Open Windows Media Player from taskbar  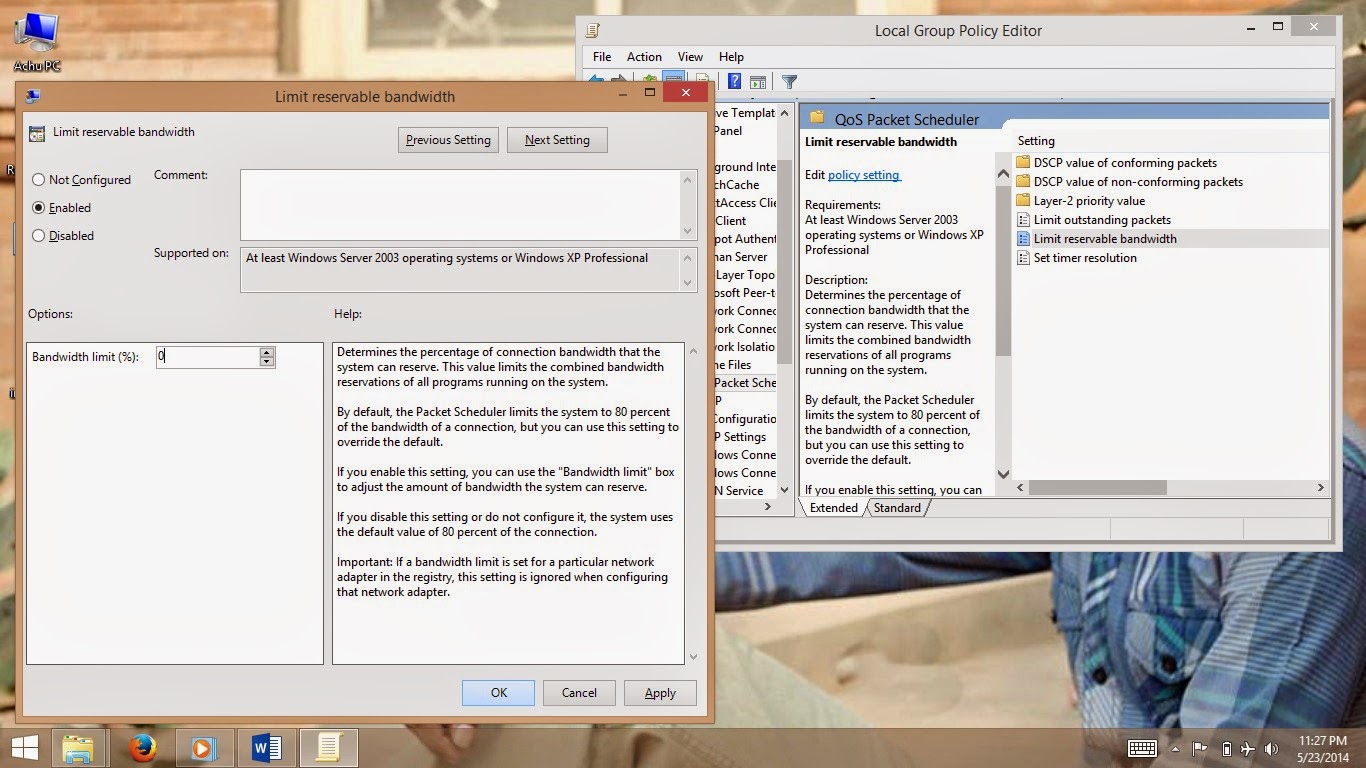(x=202, y=748)
